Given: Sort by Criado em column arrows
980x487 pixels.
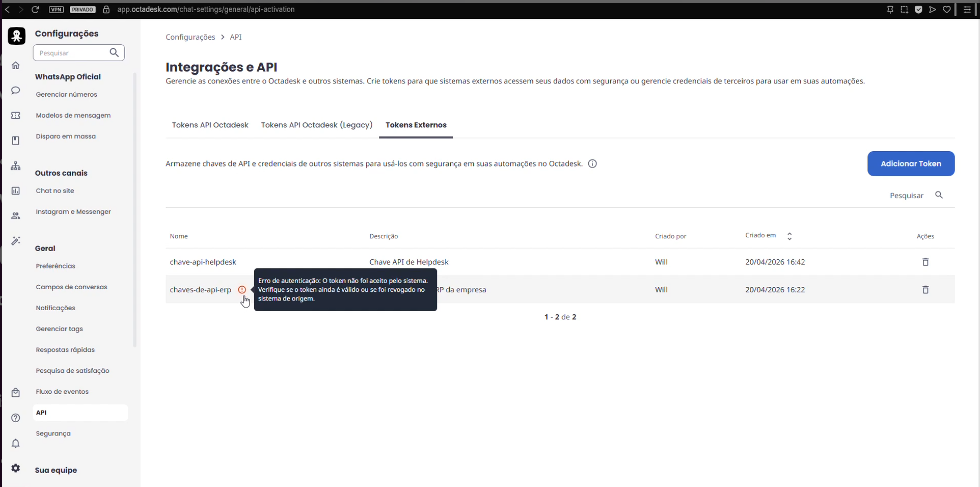Looking at the screenshot, I should (789, 236).
